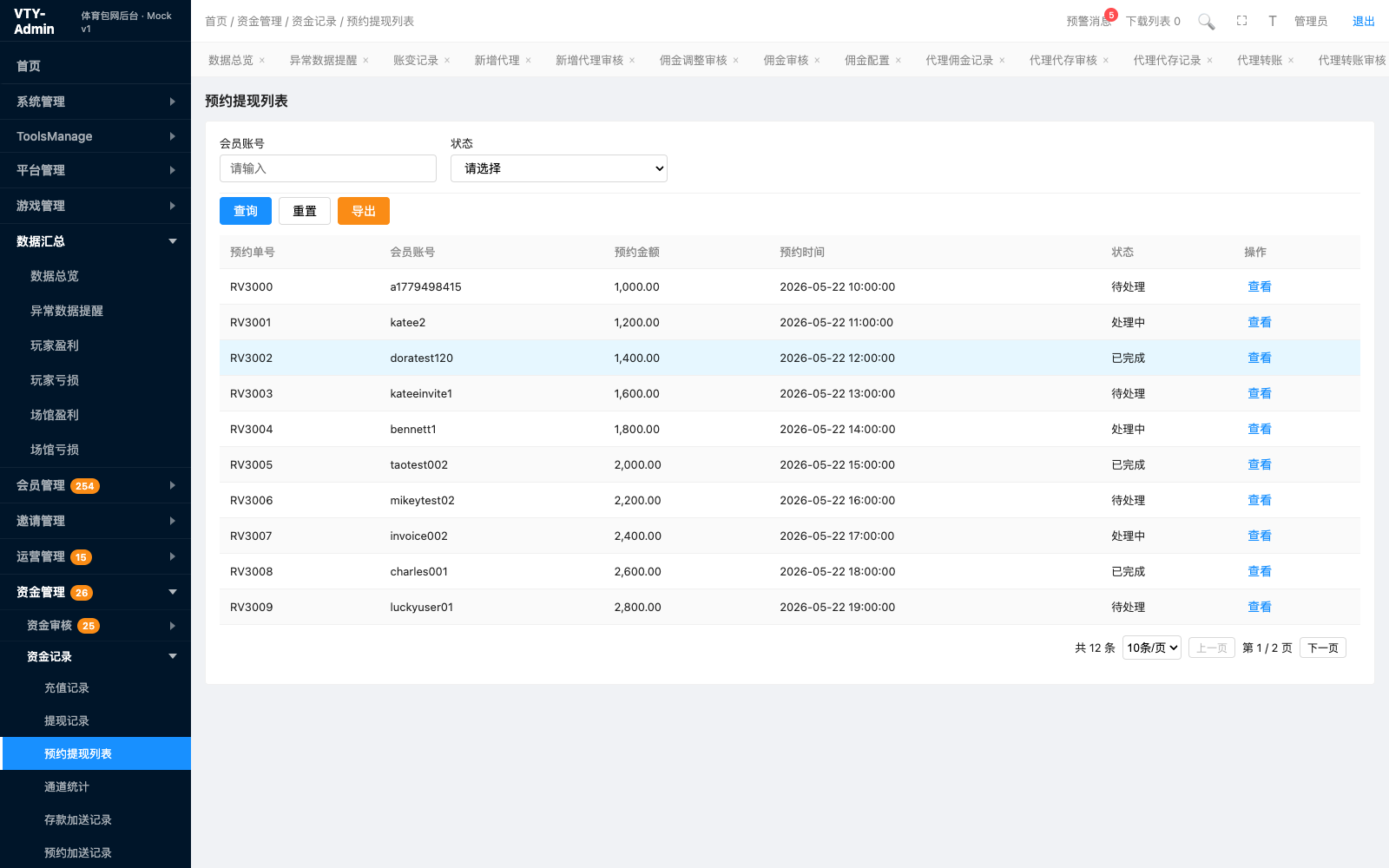Open 存款加送记录 in the sidebar
The width and height of the screenshot is (1389, 868).
click(x=95, y=819)
